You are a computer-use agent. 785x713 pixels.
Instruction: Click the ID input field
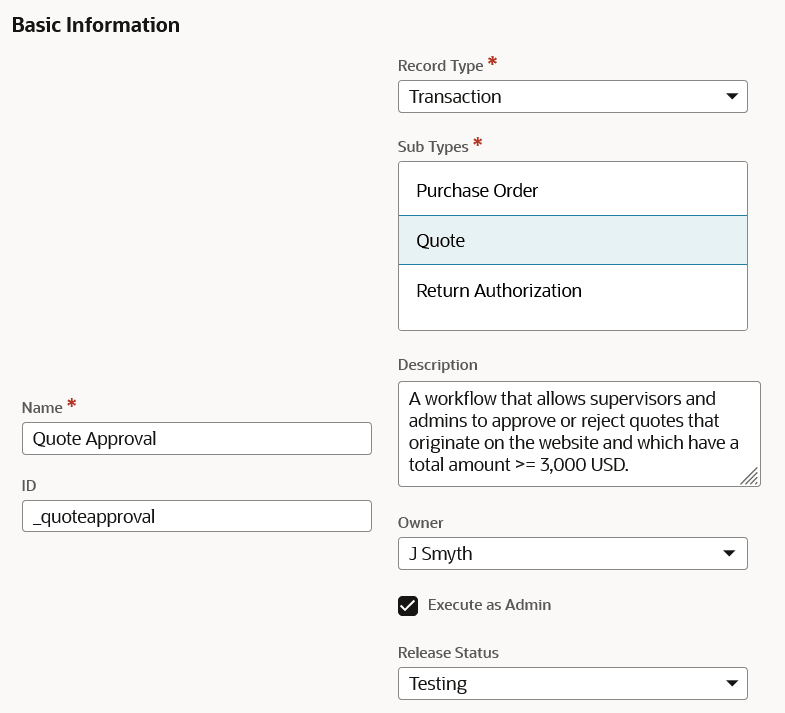click(197, 516)
